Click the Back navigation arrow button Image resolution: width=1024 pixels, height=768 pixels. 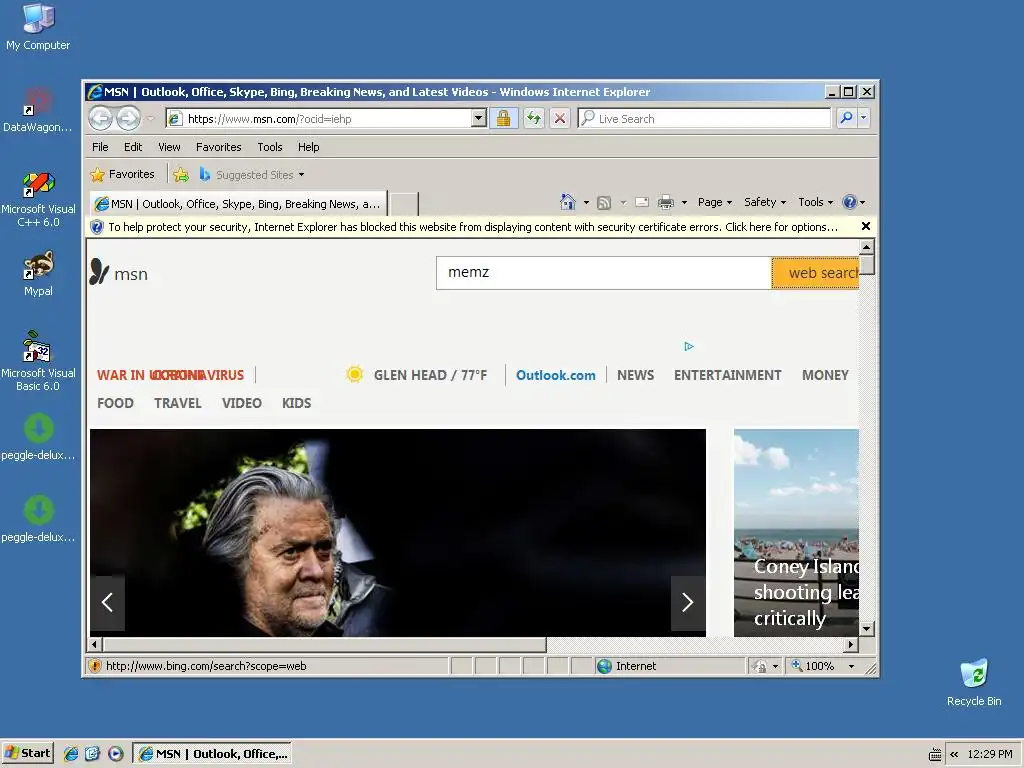click(x=101, y=118)
